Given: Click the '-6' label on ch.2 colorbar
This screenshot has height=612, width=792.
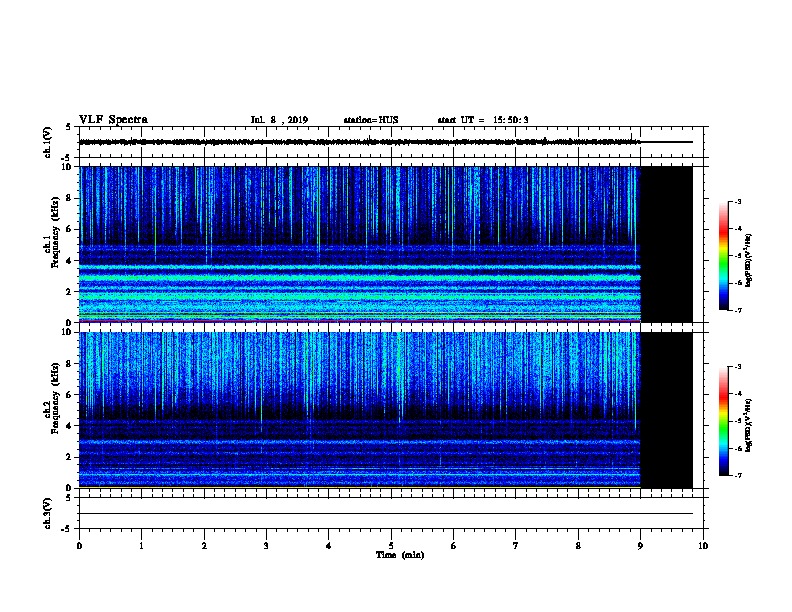Looking at the screenshot, I should [737, 448].
